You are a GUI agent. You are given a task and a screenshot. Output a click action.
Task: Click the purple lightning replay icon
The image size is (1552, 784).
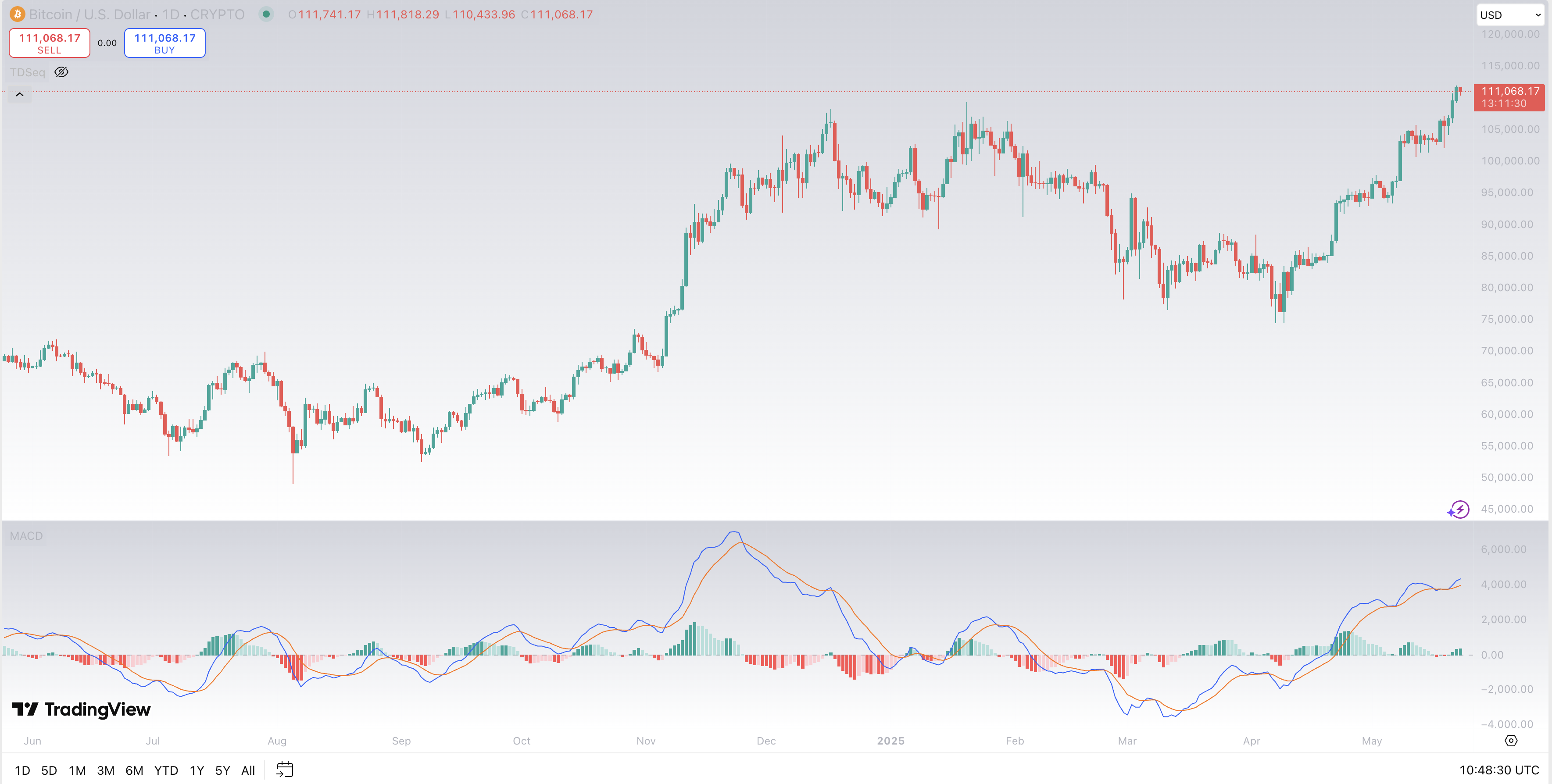click(x=1458, y=510)
